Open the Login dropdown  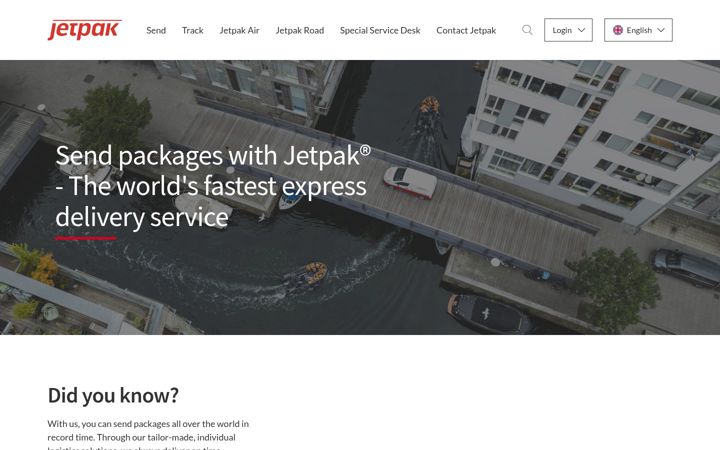pyautogui.click(x=568, y=30)
